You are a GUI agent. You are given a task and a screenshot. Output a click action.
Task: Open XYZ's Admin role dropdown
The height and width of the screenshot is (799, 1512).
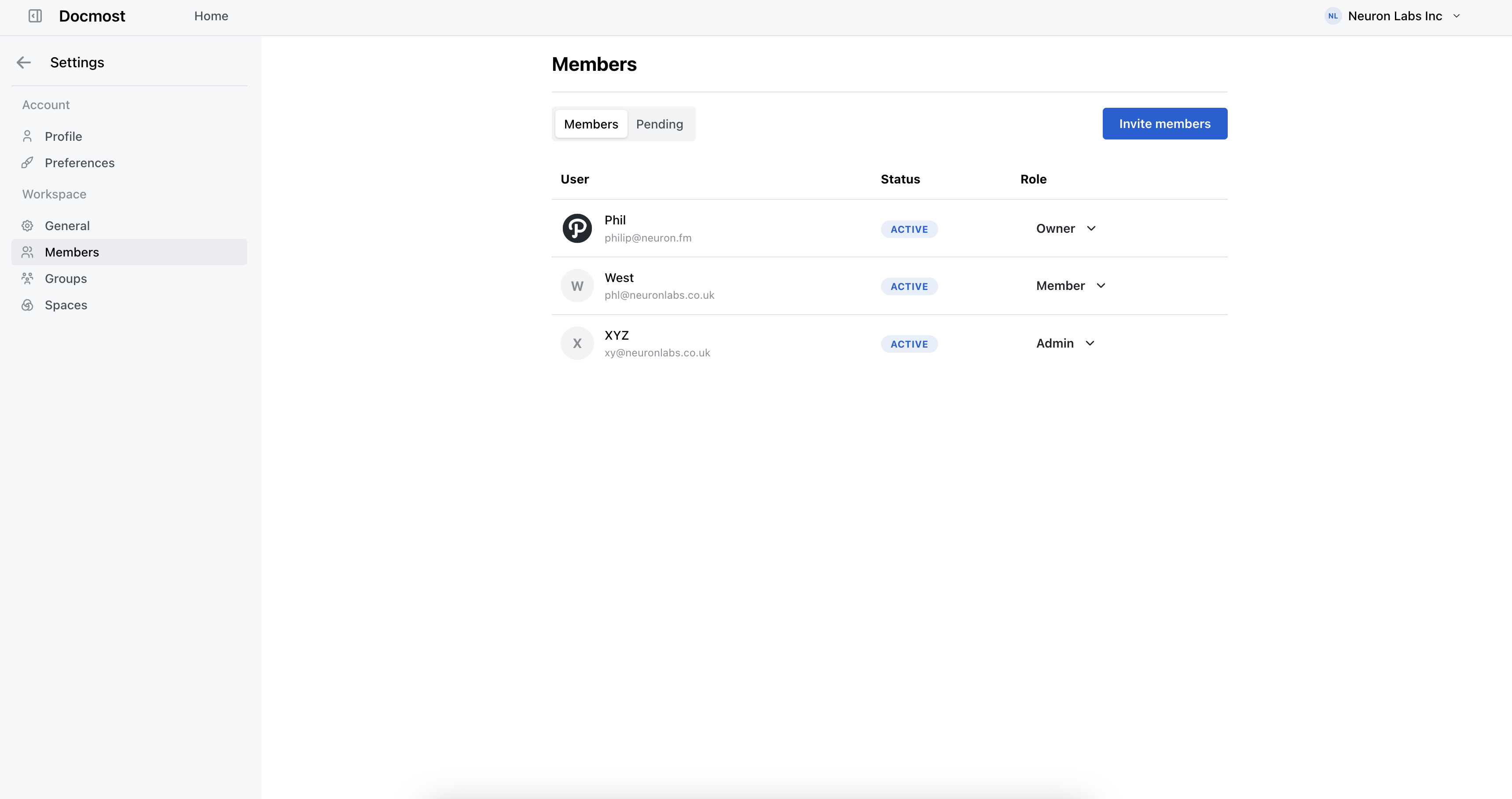pyautogui.click(x=1065, y=344)
